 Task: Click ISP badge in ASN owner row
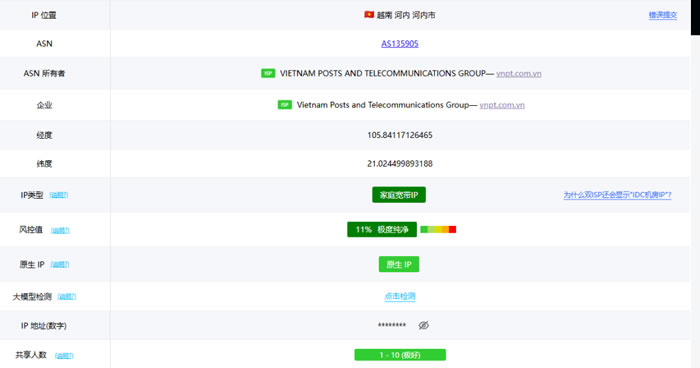tap(268, 73)
